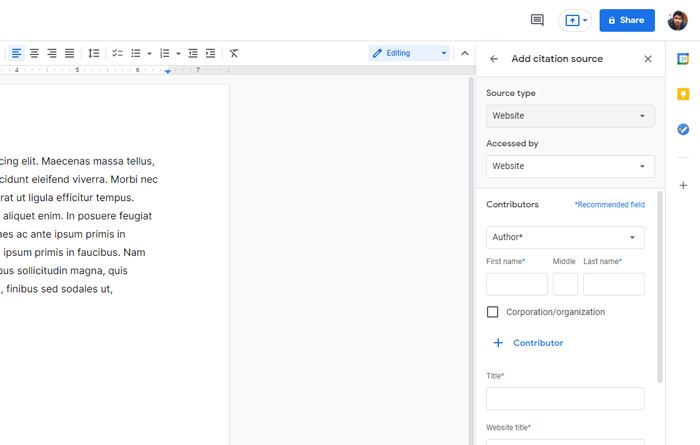
Task: Open the Source type dropdown
Action: 570,116
